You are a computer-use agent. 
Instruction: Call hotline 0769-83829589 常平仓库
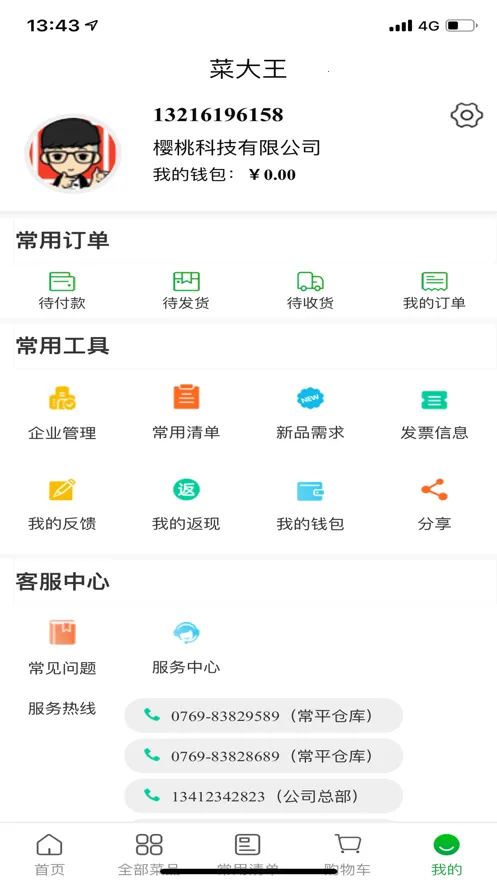263,716
